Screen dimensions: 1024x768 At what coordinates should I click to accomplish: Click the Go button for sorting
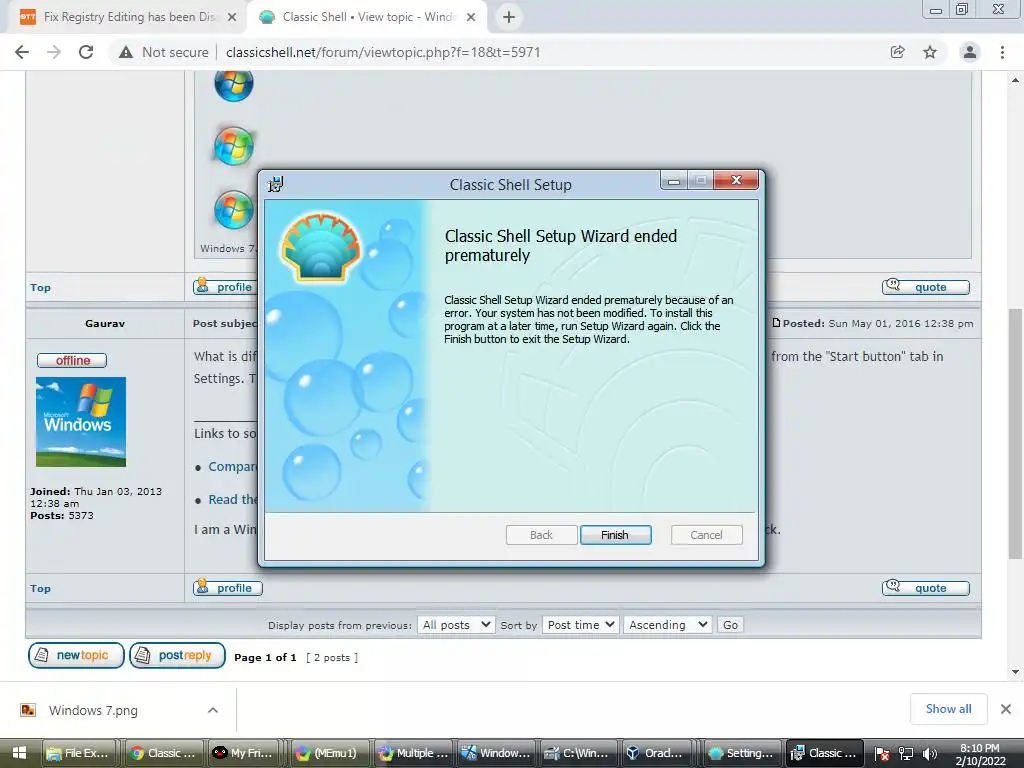[x=730, y=625]
